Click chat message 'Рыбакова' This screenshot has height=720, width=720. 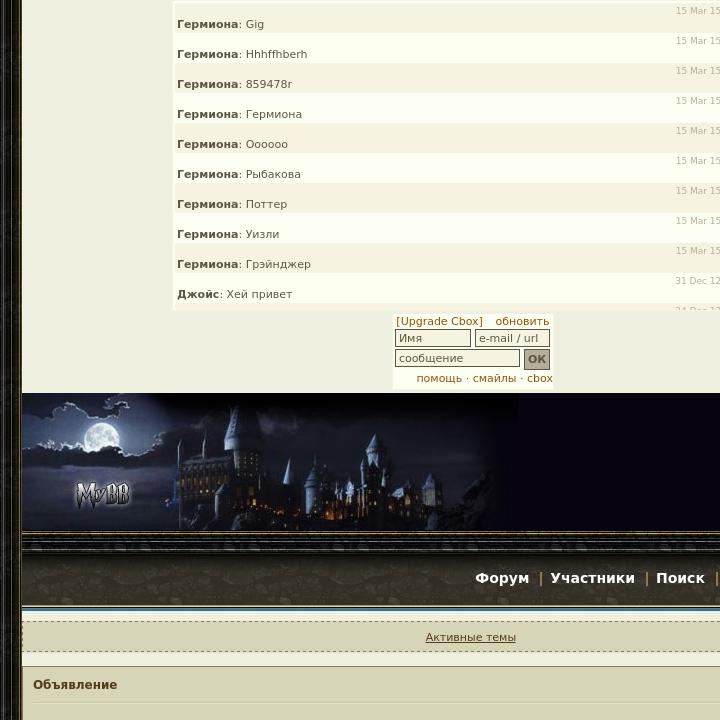(x=273, y=174)
